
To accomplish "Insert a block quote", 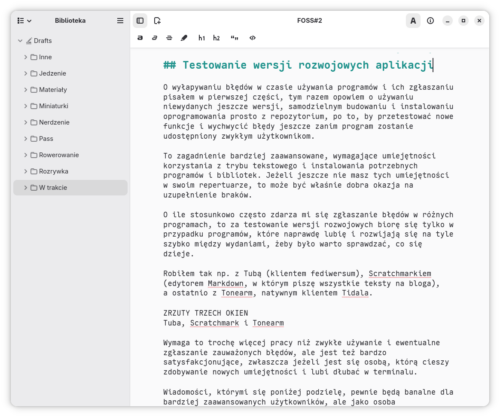I will (234, 38).
